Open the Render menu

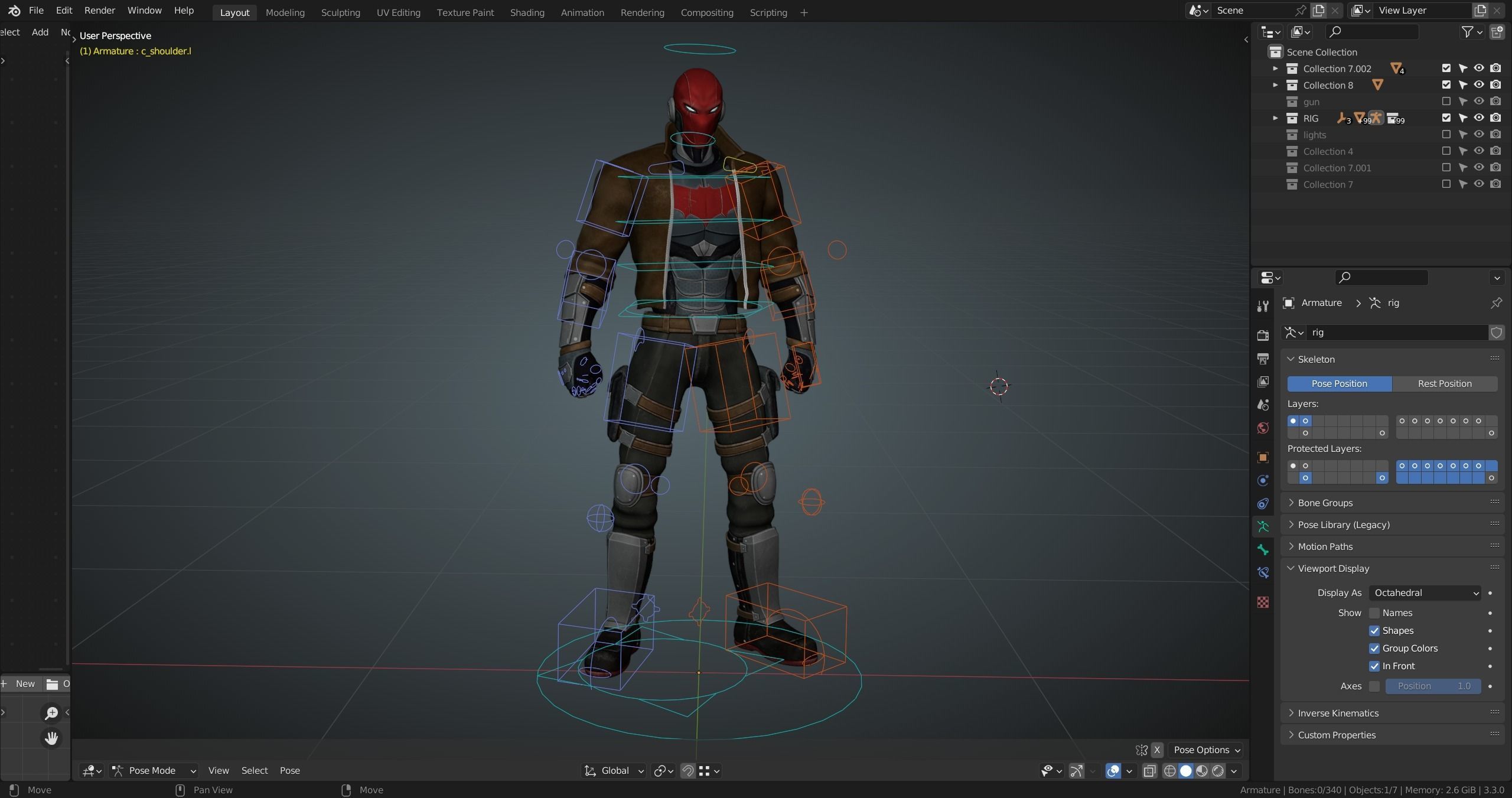coord(100,11)
